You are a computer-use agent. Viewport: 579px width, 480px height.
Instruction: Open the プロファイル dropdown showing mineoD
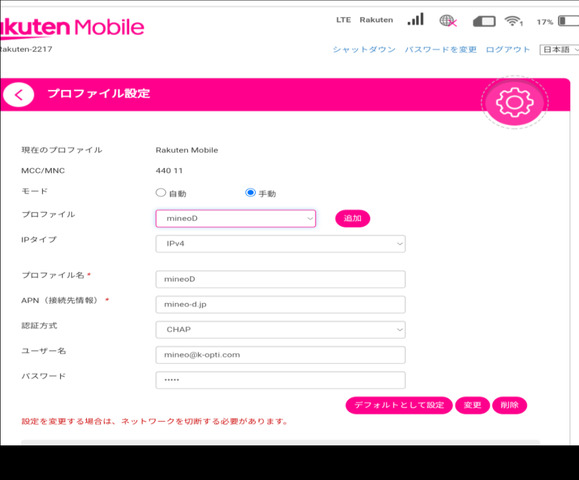(x=236, y=219)
